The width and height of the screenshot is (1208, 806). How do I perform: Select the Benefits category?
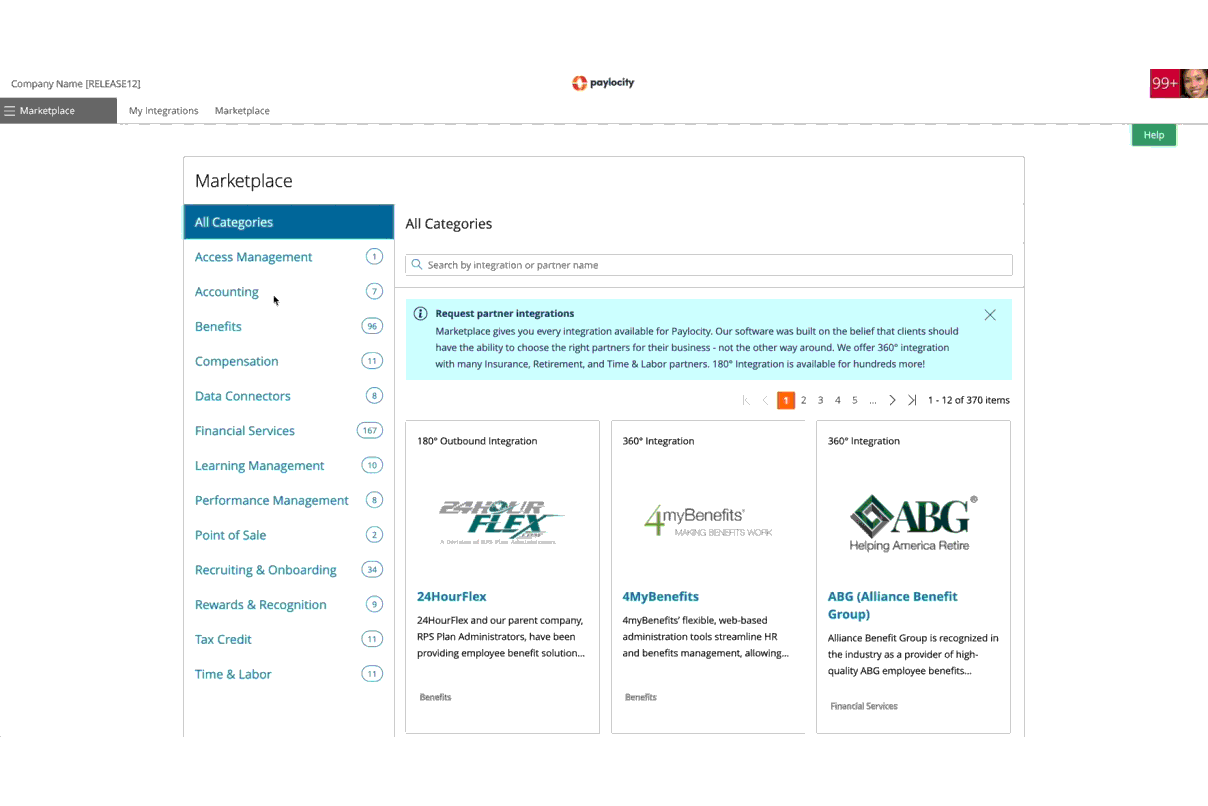click(x=289, y=326)
